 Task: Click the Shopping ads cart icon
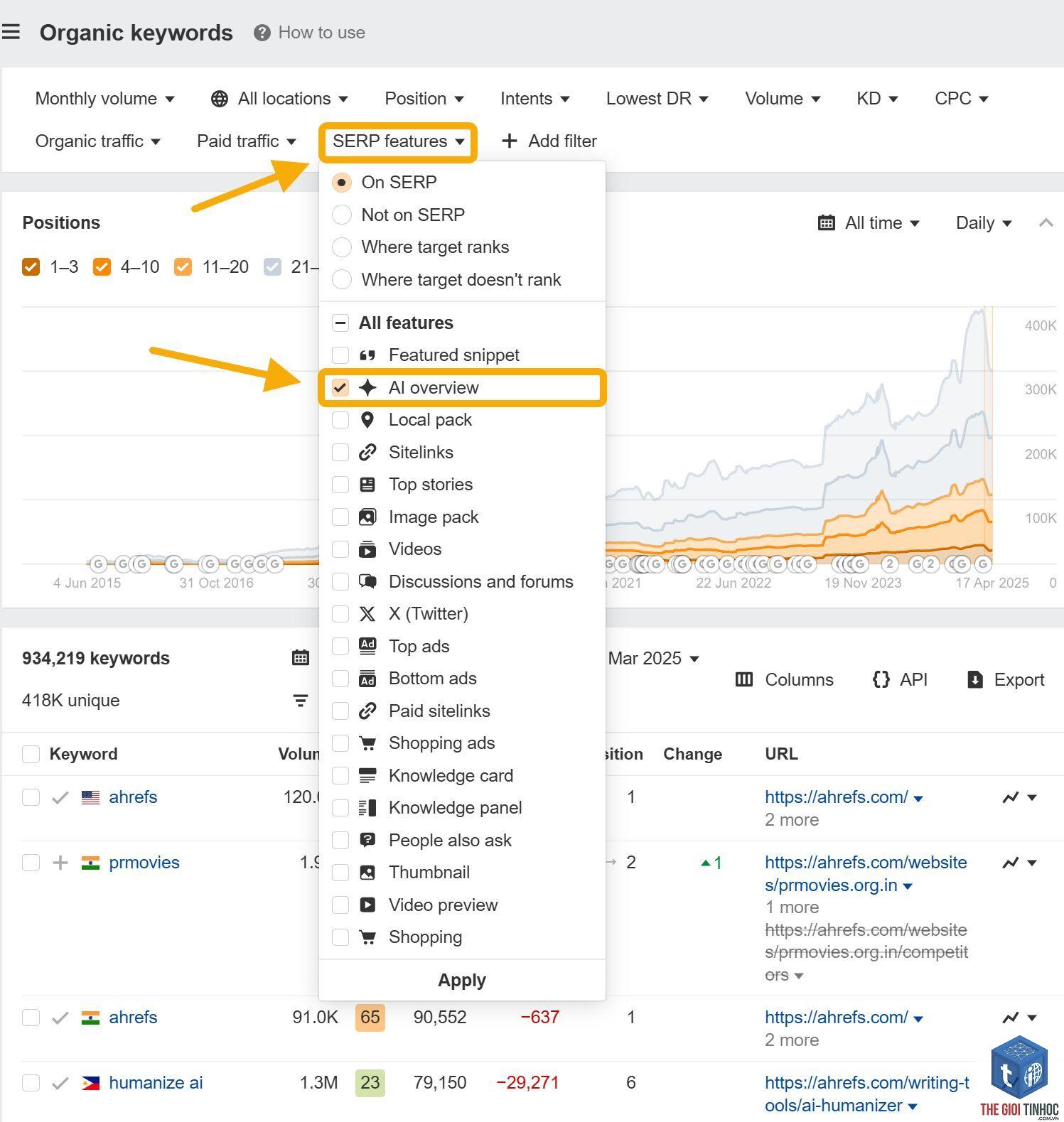[367, 743]
